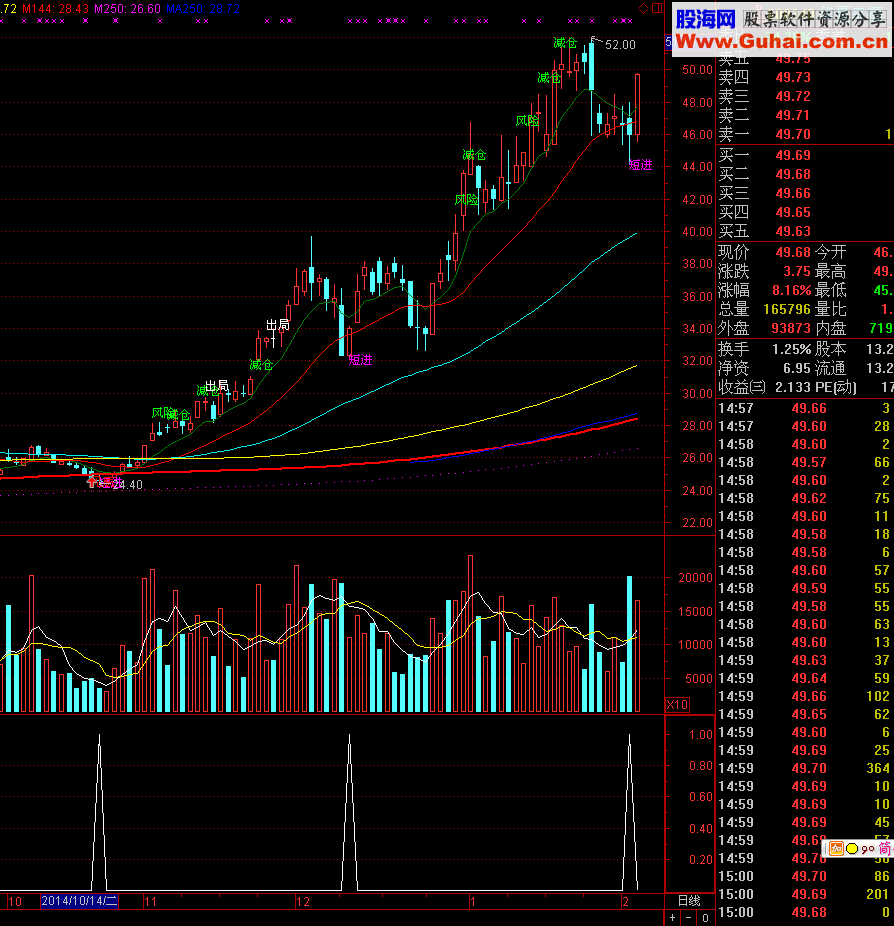Image resolution: width=894 pixels, height=926 pixels.
Task: Click the split-window icon beside the diamond
Action: pyautogui.click(x=657, y=8)
